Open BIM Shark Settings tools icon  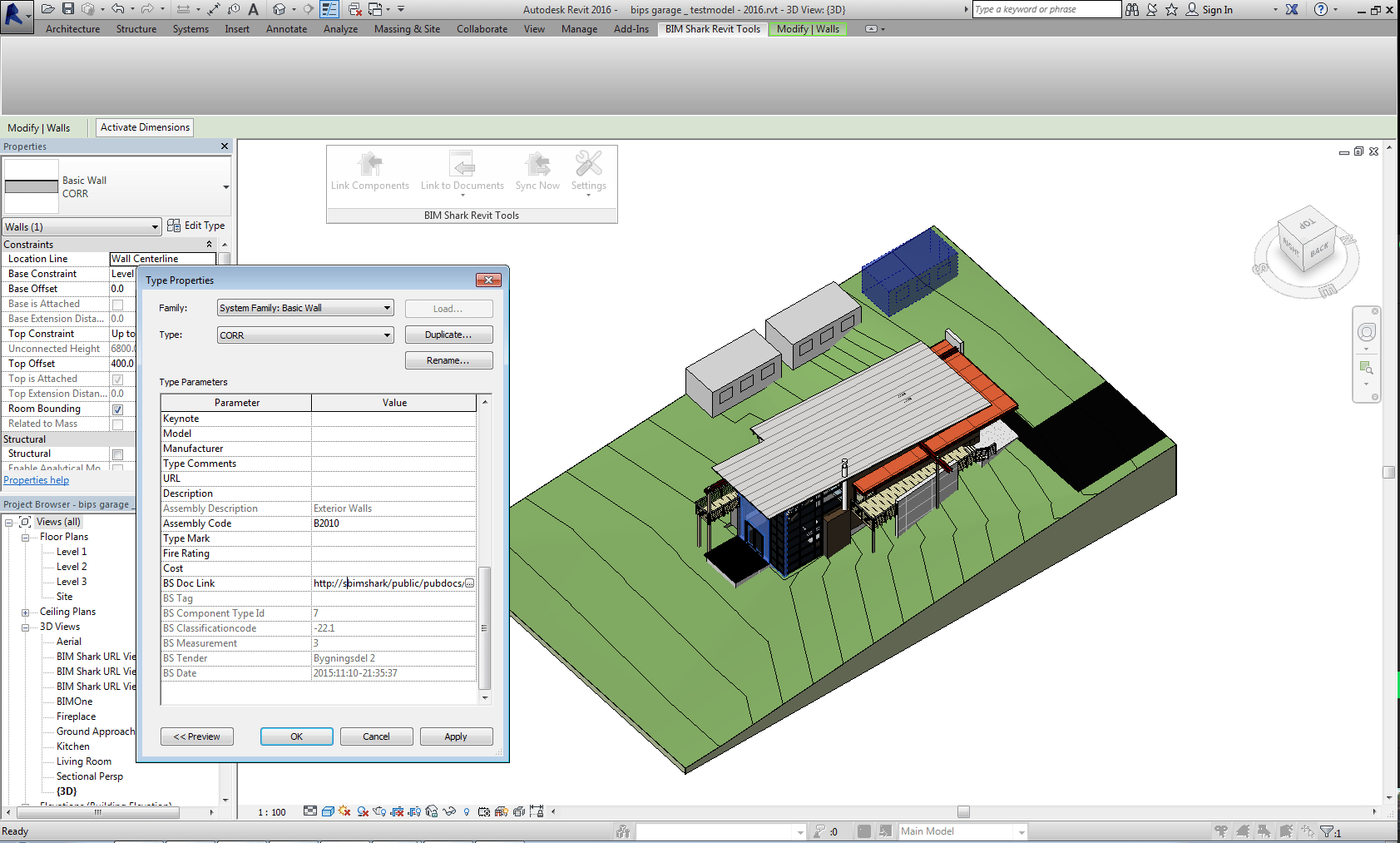coord(589,163)
